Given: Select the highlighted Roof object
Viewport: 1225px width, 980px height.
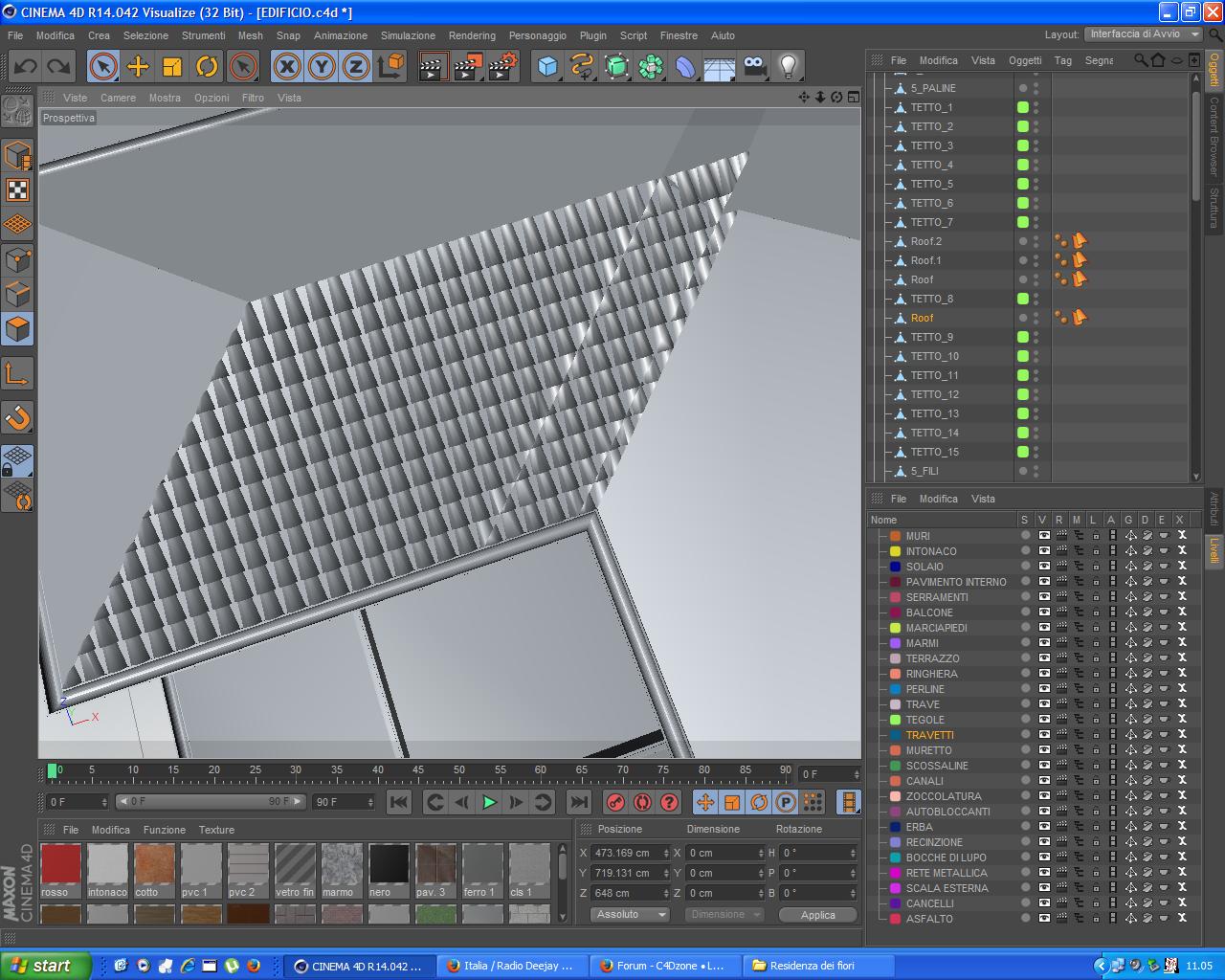Looking at the screenshot, I should point(922,318).
